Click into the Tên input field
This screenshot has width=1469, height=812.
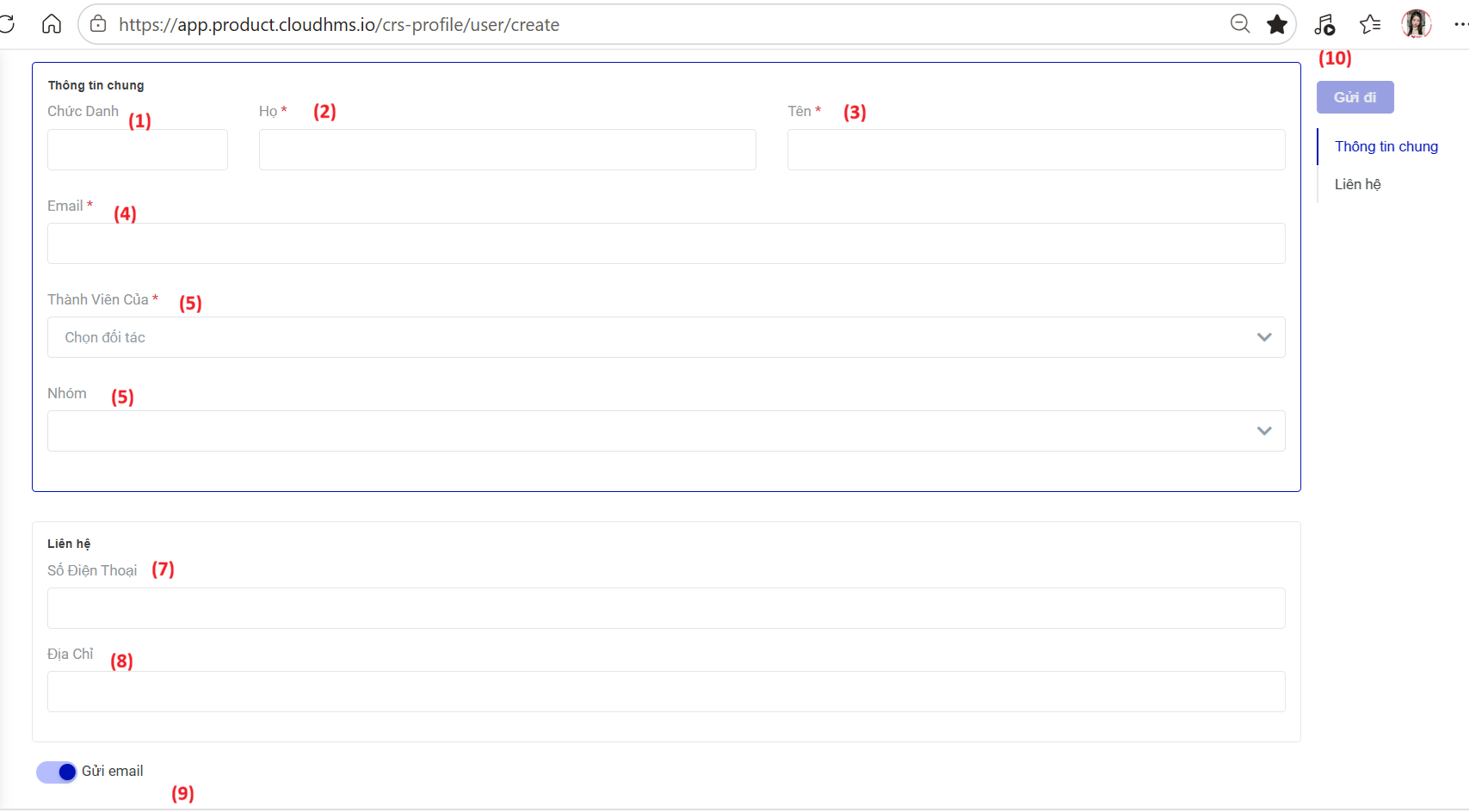1036,150
